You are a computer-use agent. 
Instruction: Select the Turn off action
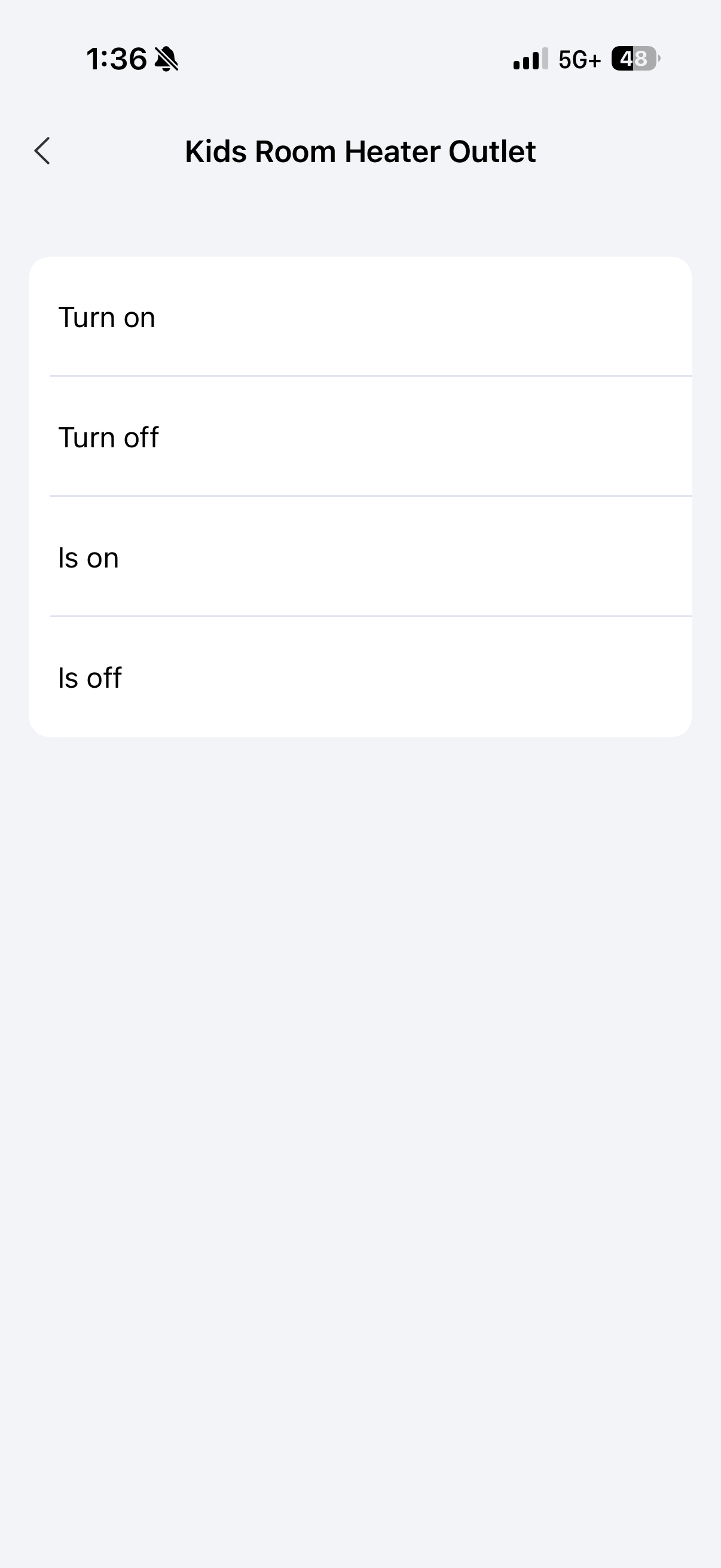[x=360, y=437]
